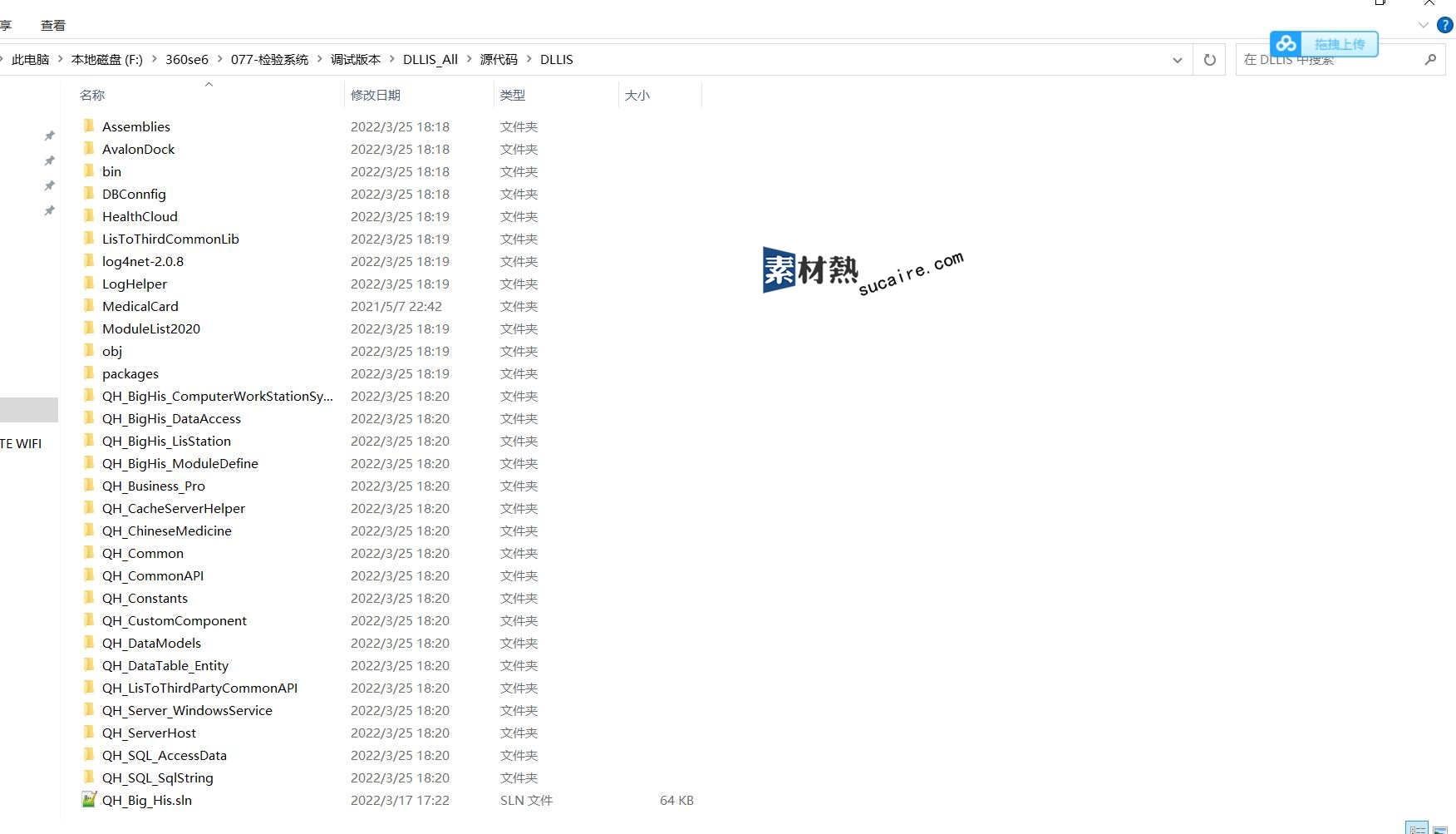Click the refresh button beside address bar

[1209, 60]
